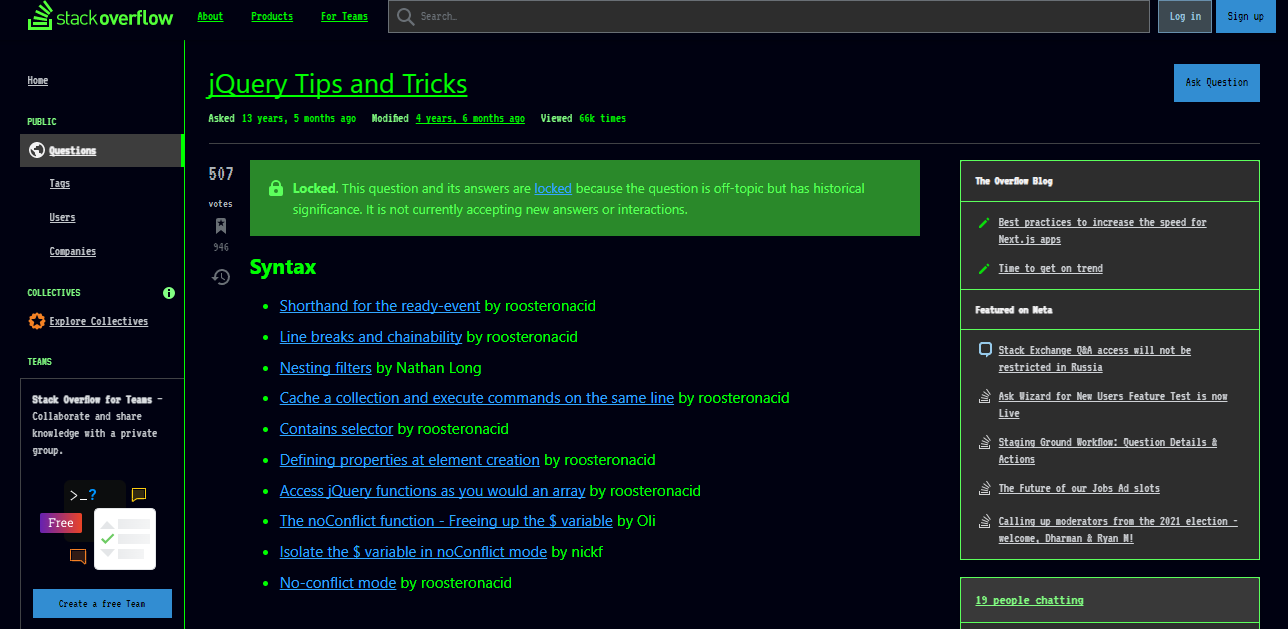
Task: Click pencil icon next to Time to get on trend
Action: pos(985,268)
